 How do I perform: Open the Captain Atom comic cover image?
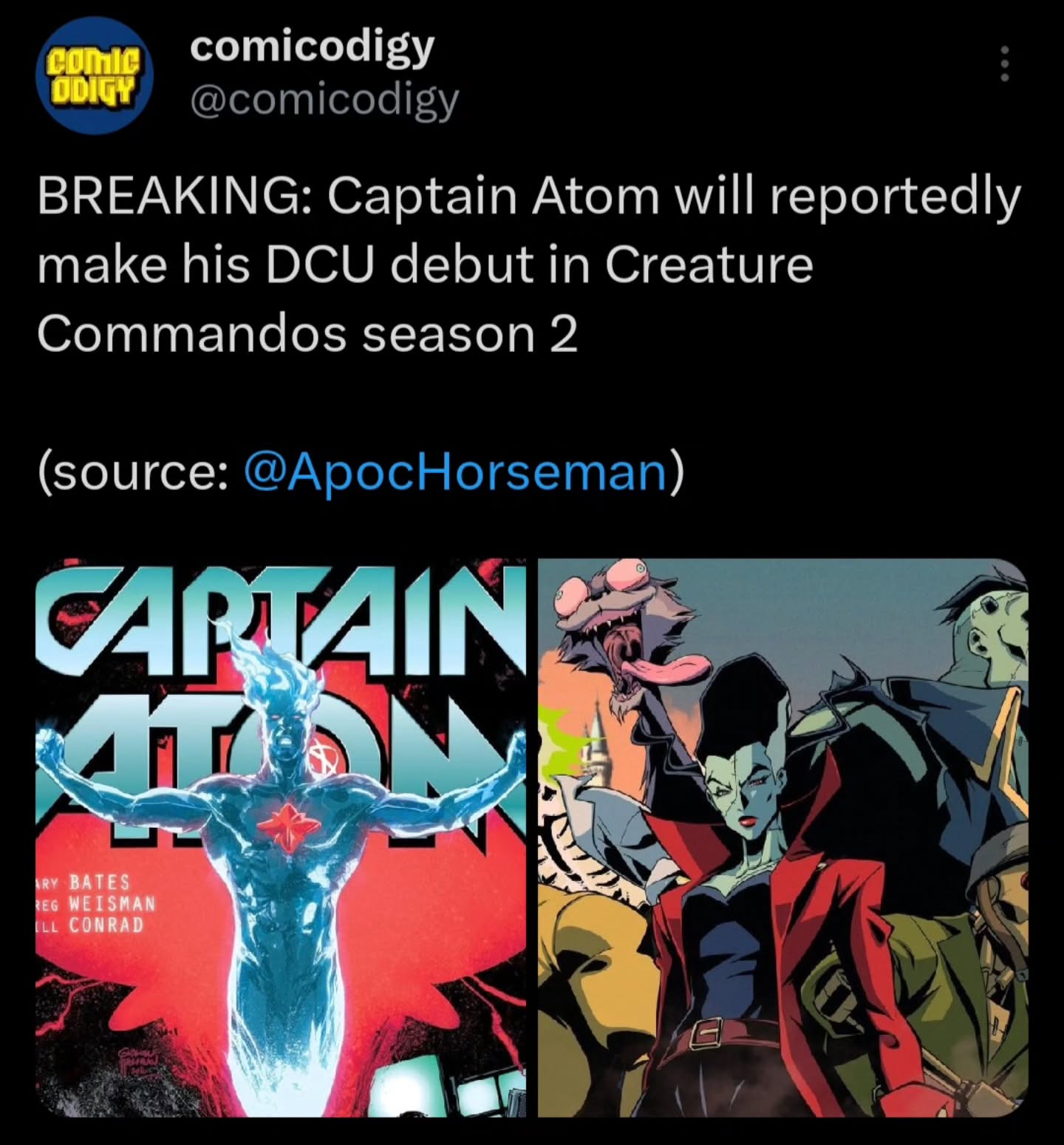pos(281,837)
